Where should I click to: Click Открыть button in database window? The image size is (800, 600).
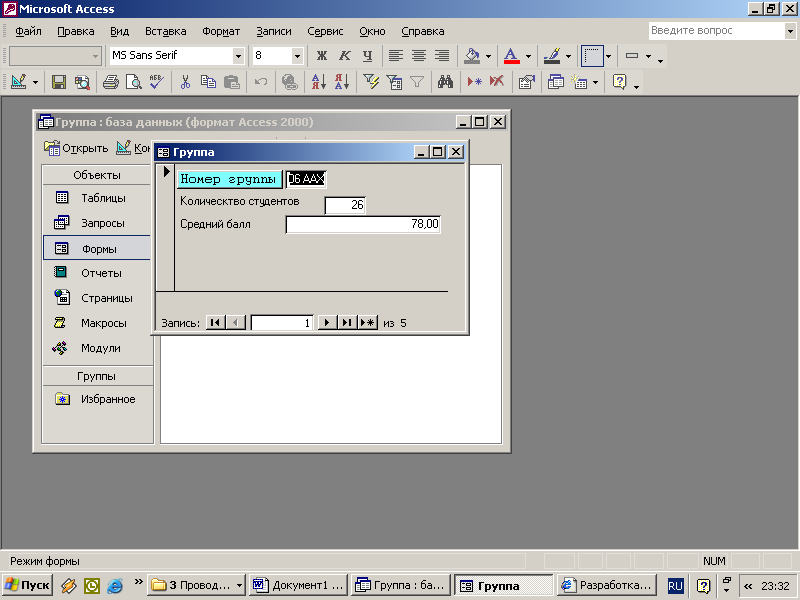77,148
